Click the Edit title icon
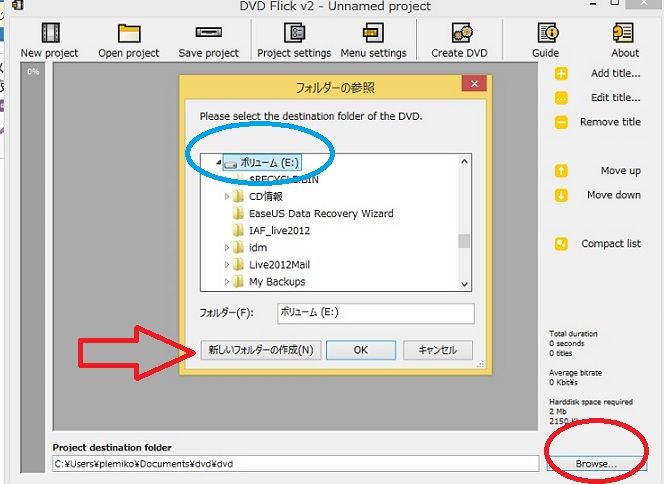This screenshot has width=664, height=484. [561, 98]
